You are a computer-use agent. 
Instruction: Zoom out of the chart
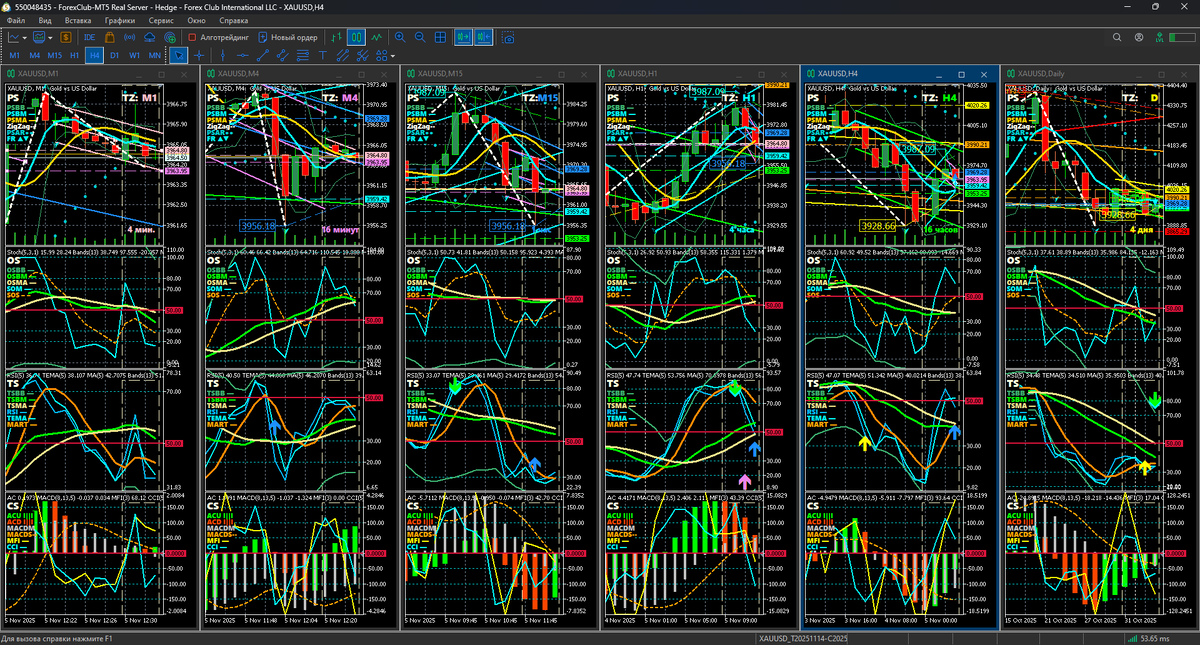420,37
